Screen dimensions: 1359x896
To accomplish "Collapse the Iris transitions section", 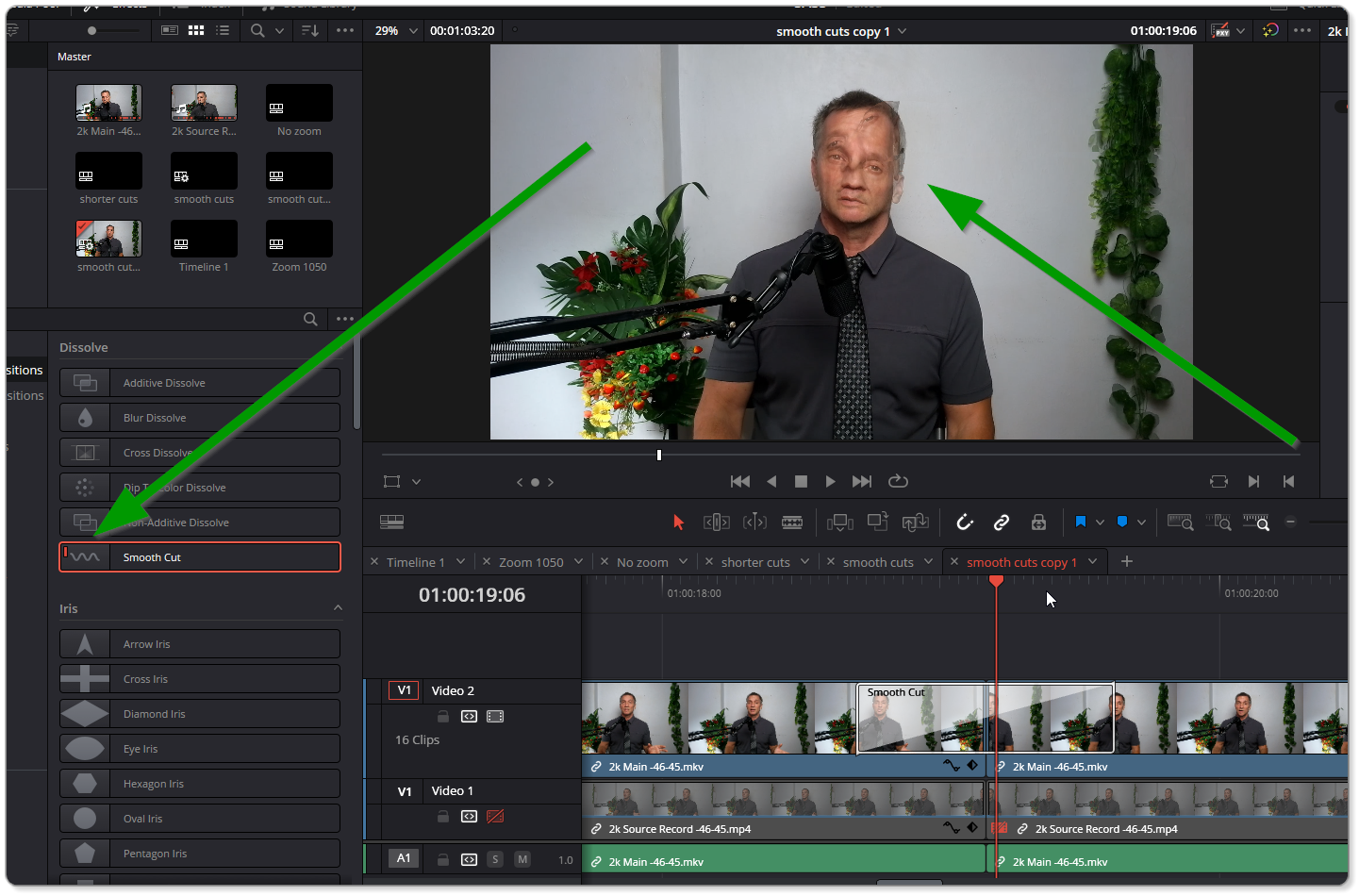I will tap(338, 608).
